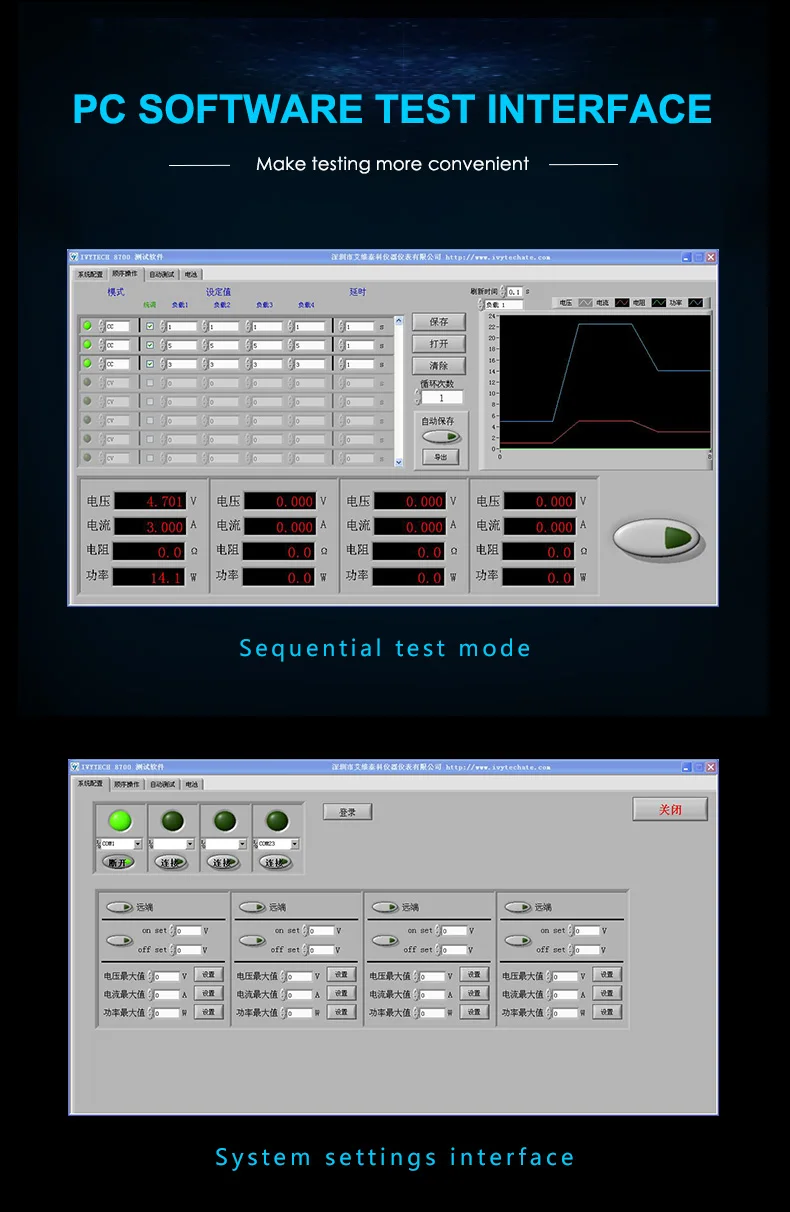
Task: Click the 连接 connect button for channel two
Action: tap(171, 862)
